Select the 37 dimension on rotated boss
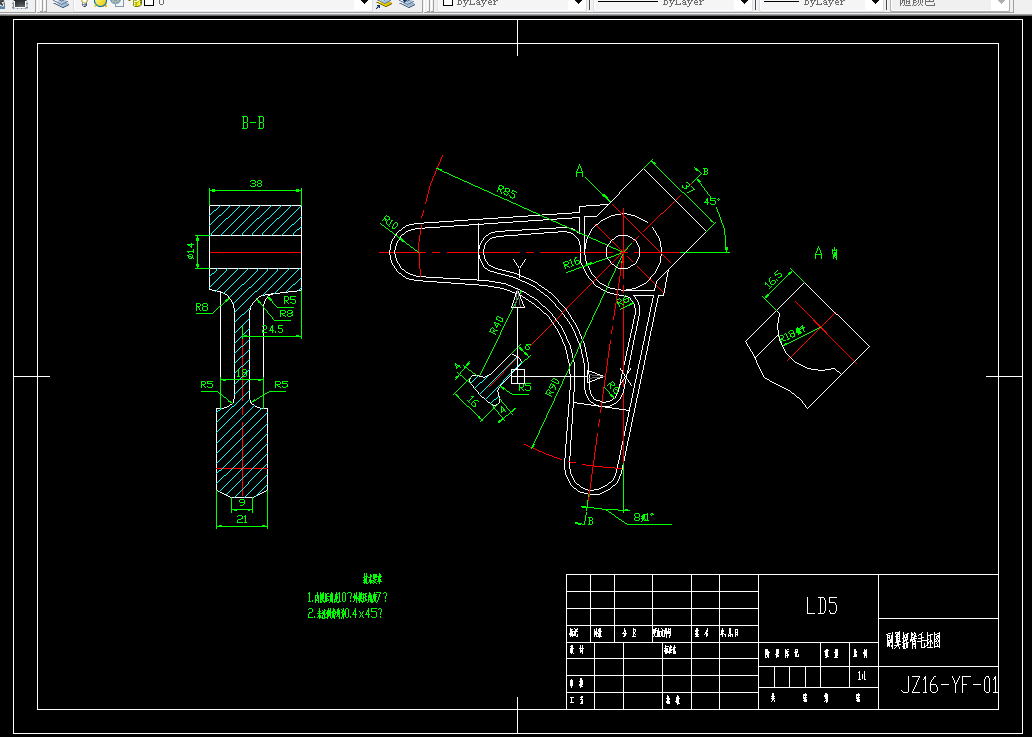The image size is (1032, 737). [688, 186]
